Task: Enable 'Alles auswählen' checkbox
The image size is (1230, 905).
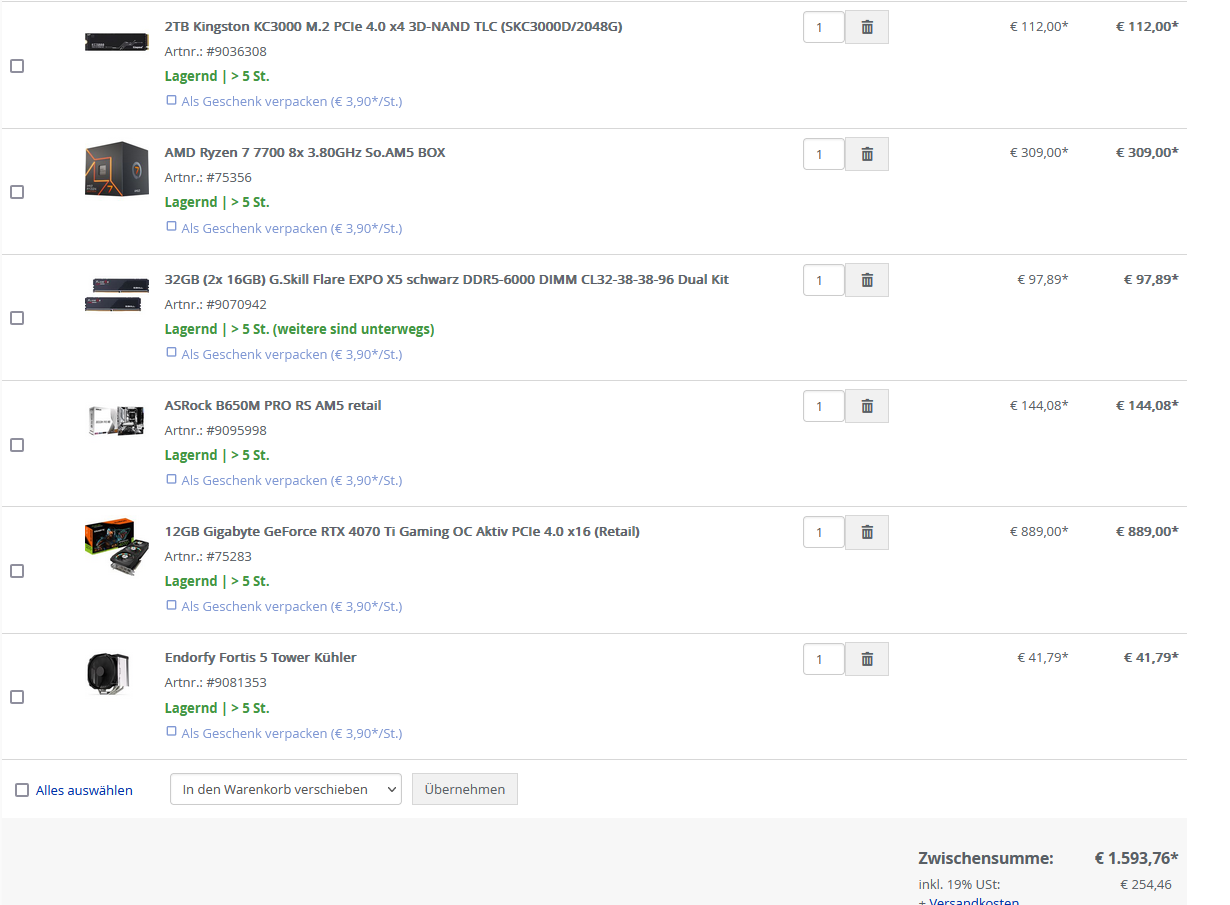Action: click(x=22, y=790)
